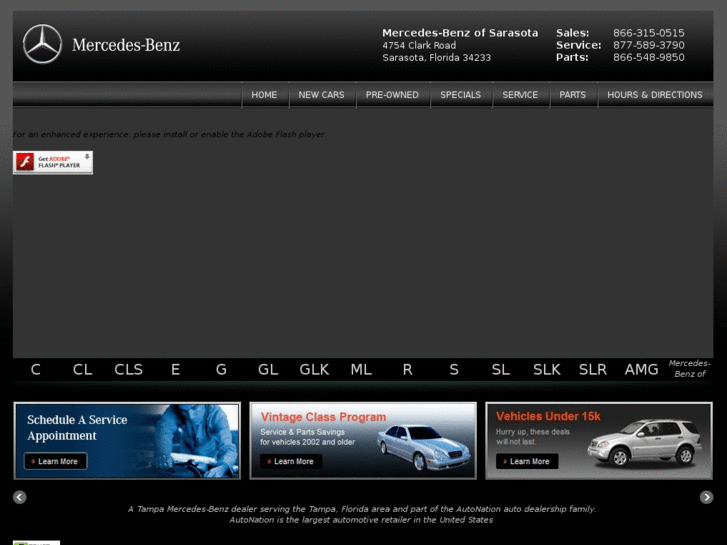Click the Service phone number 877-589-3790
Screen dimensions: 727x545
(649, 45)
